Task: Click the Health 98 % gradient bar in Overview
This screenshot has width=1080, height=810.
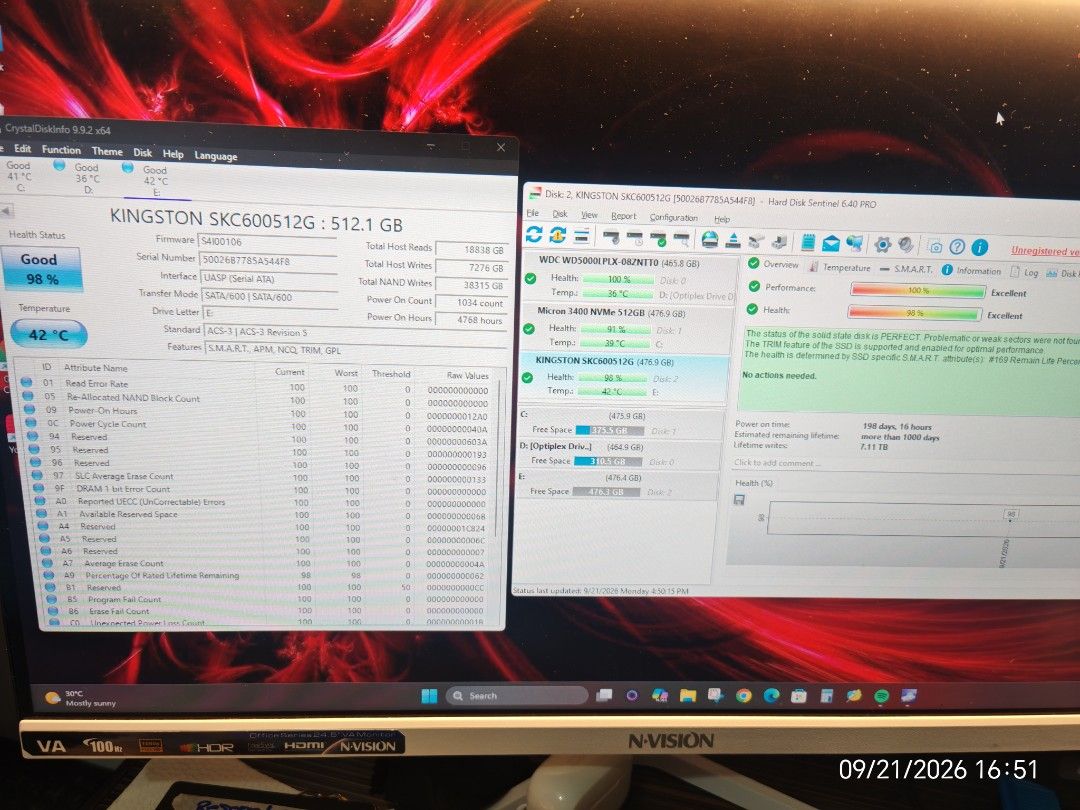Action: click(914, 313)
